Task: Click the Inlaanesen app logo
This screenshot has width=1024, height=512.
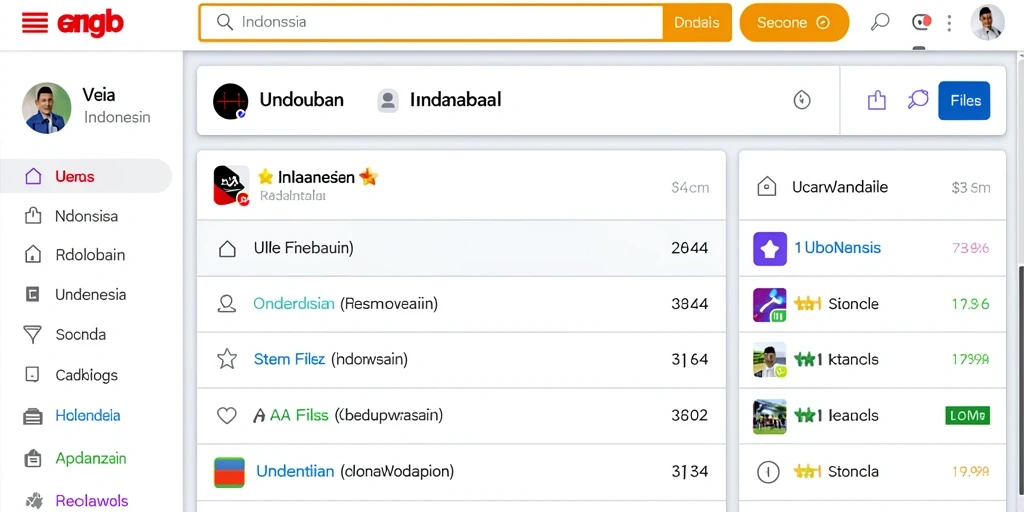Action: point(231,185)
